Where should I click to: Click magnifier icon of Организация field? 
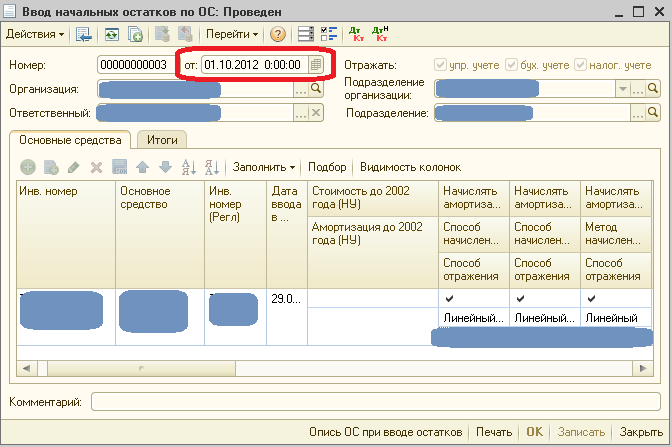[x=316, y=89]
